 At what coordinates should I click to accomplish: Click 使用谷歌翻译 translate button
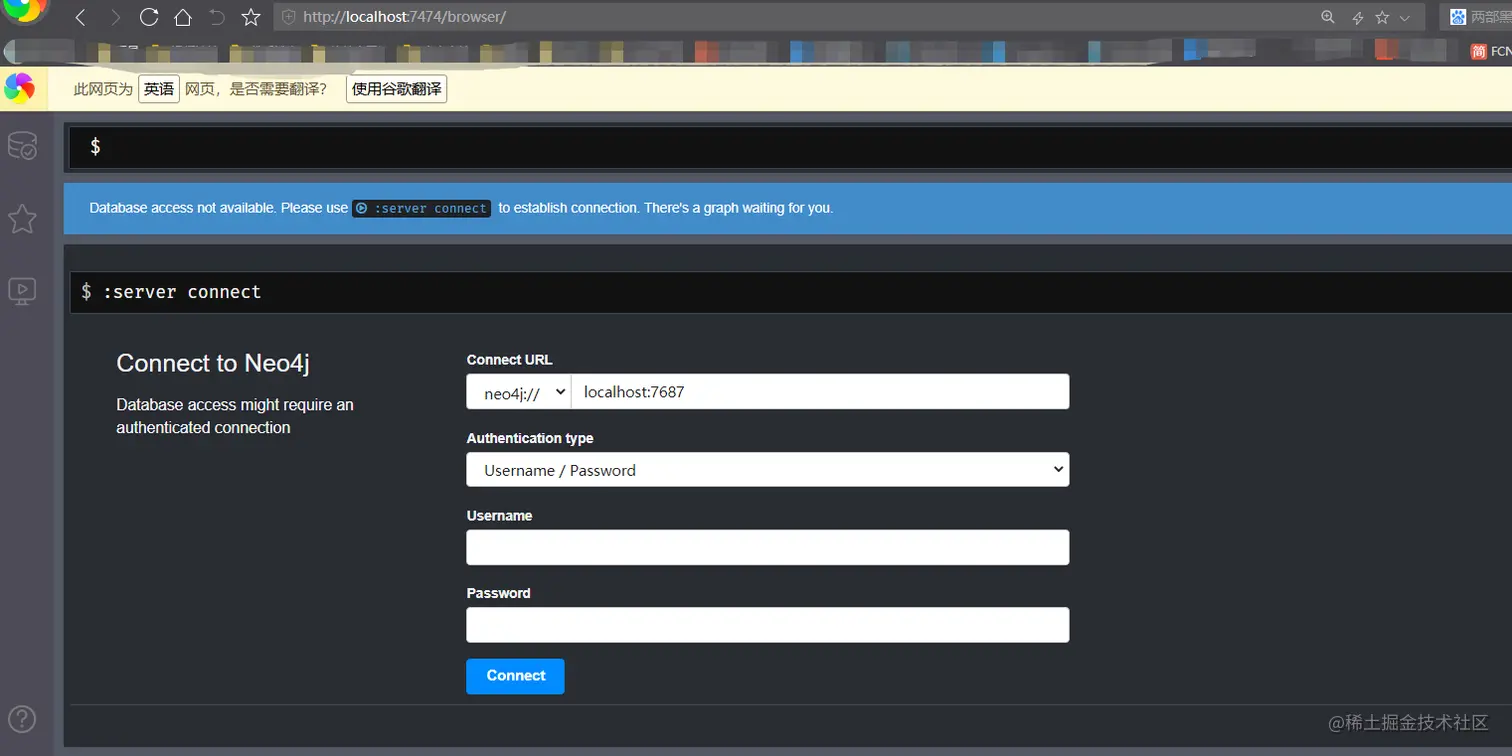tap(396, 89)
